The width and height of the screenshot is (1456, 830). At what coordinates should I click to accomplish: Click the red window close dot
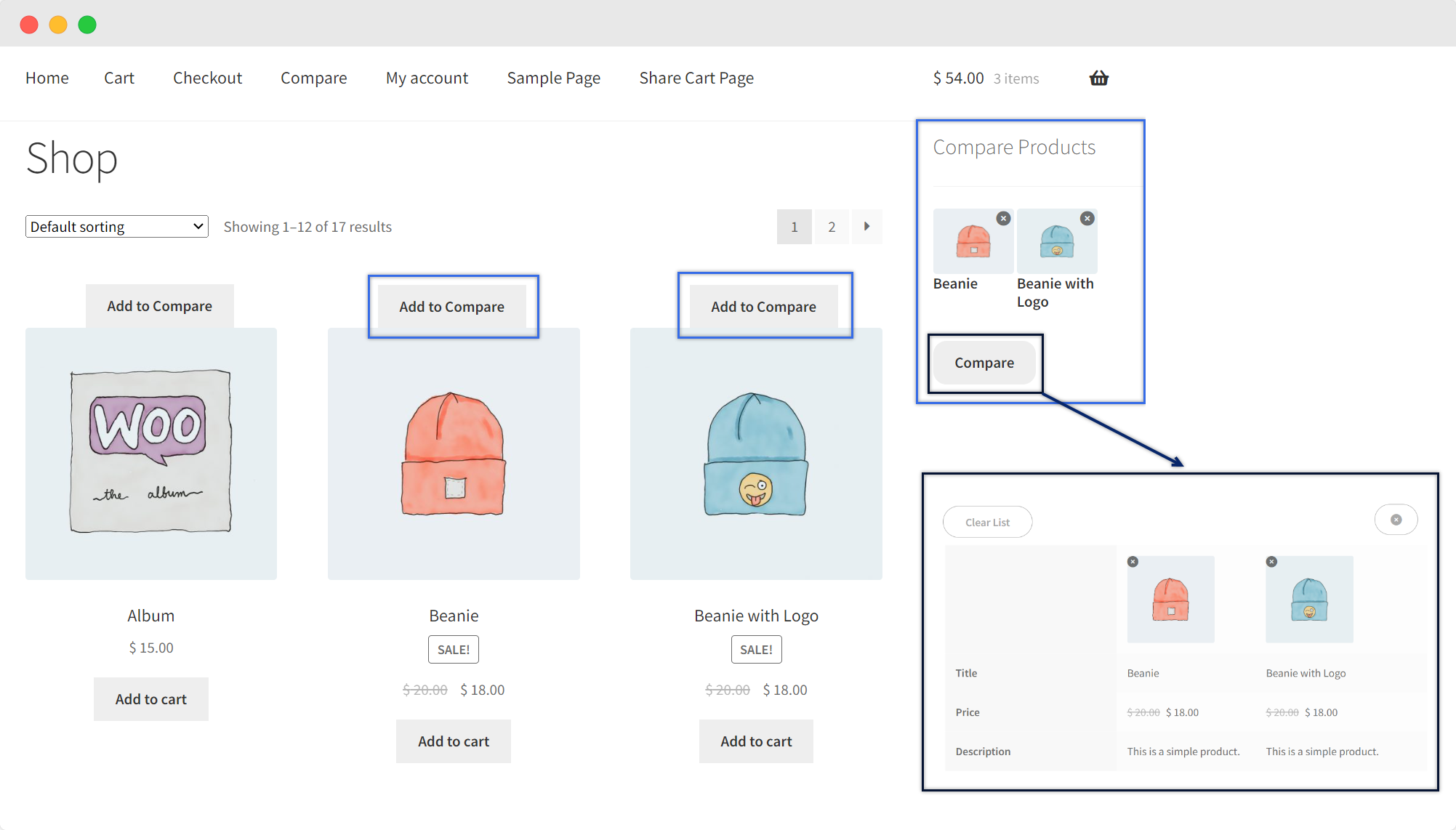click(29, 25)
